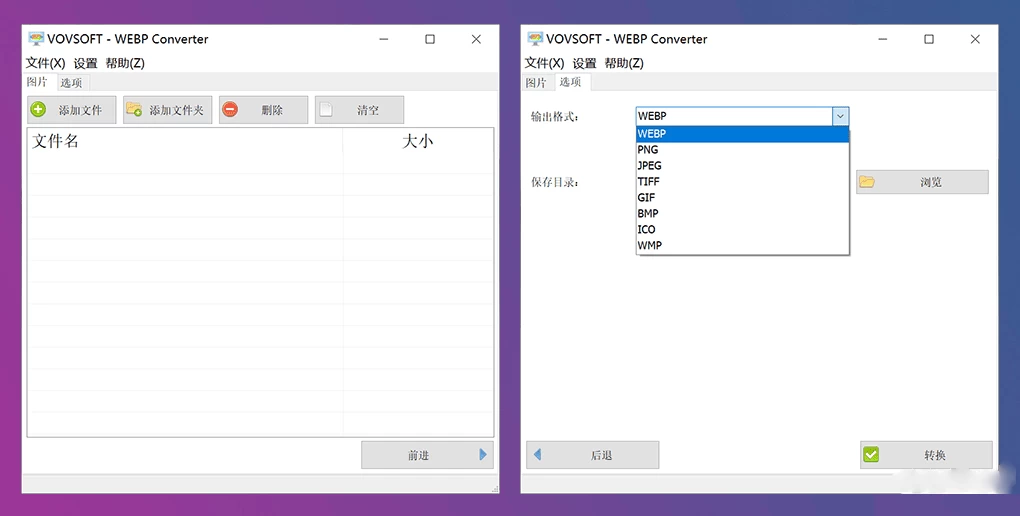Click the 文件名 column header
This screenshot has height=516, width=1020.
[x=185, y=141]
